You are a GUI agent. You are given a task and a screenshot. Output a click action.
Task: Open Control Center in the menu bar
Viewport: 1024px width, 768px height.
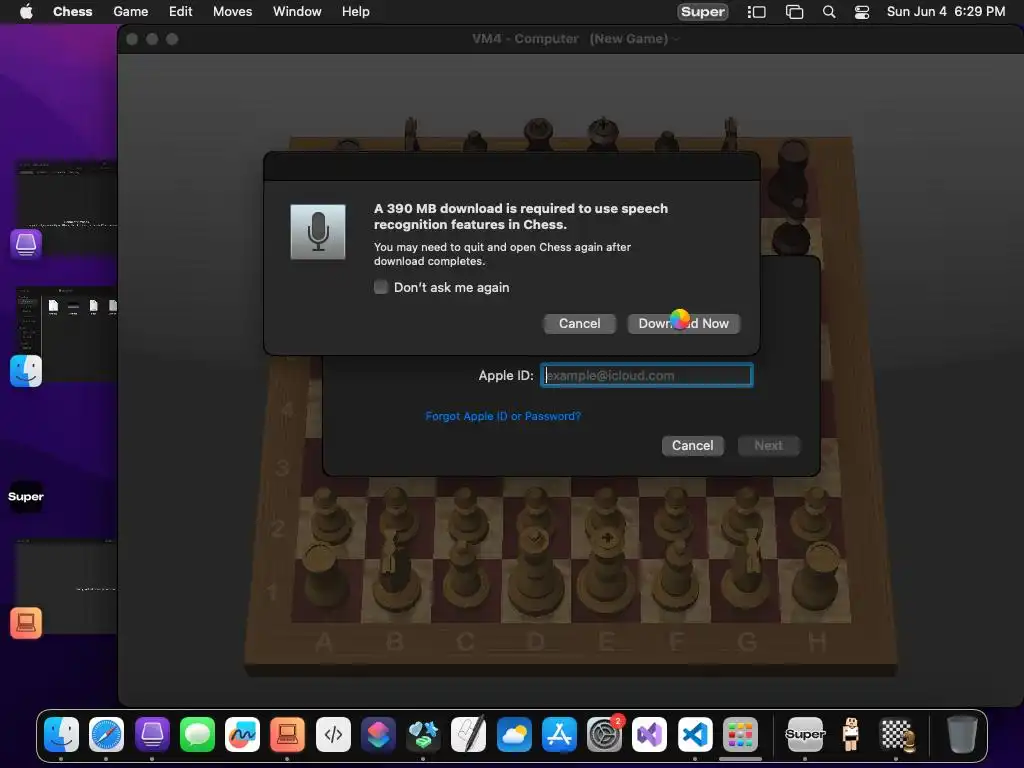862,12
